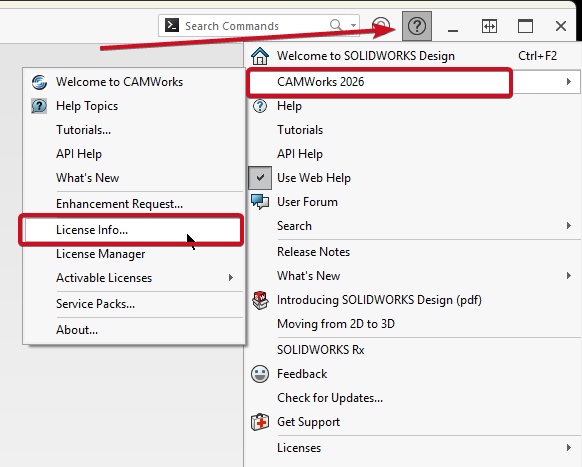Click the Ctrl+F2 shortcut text
The image size is (582, 467).
(537, 56)
